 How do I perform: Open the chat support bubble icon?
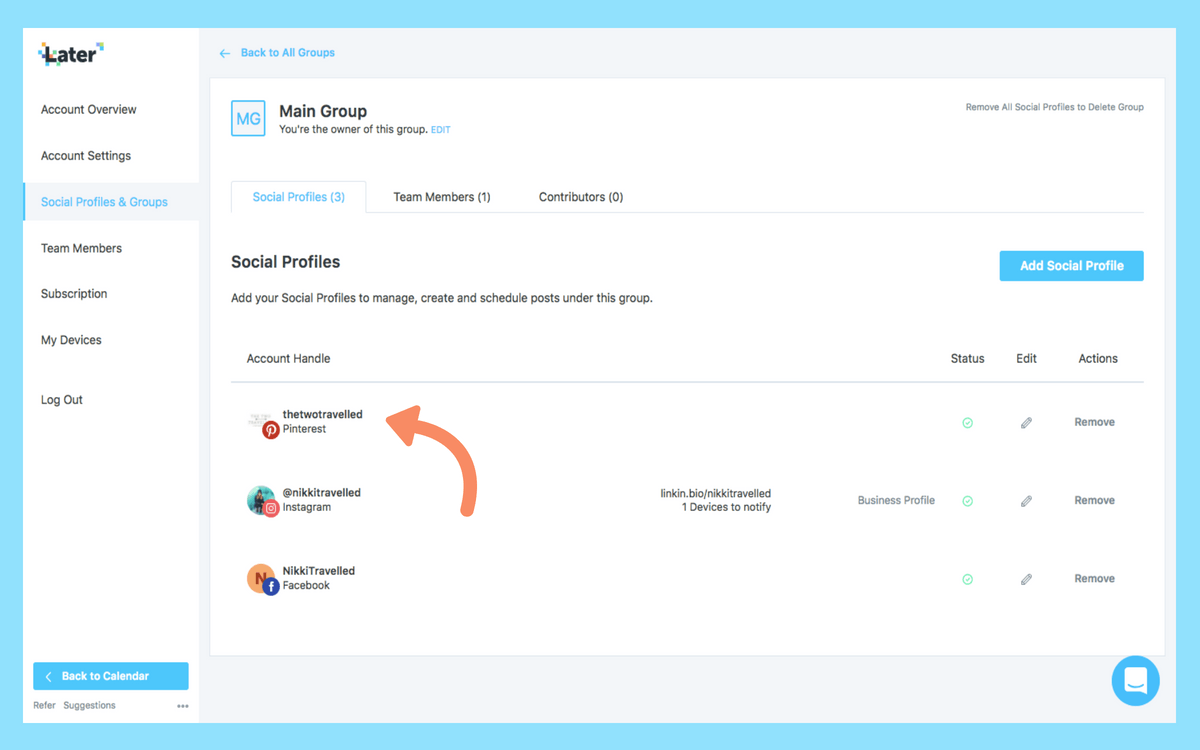[x=1136, y=681]
